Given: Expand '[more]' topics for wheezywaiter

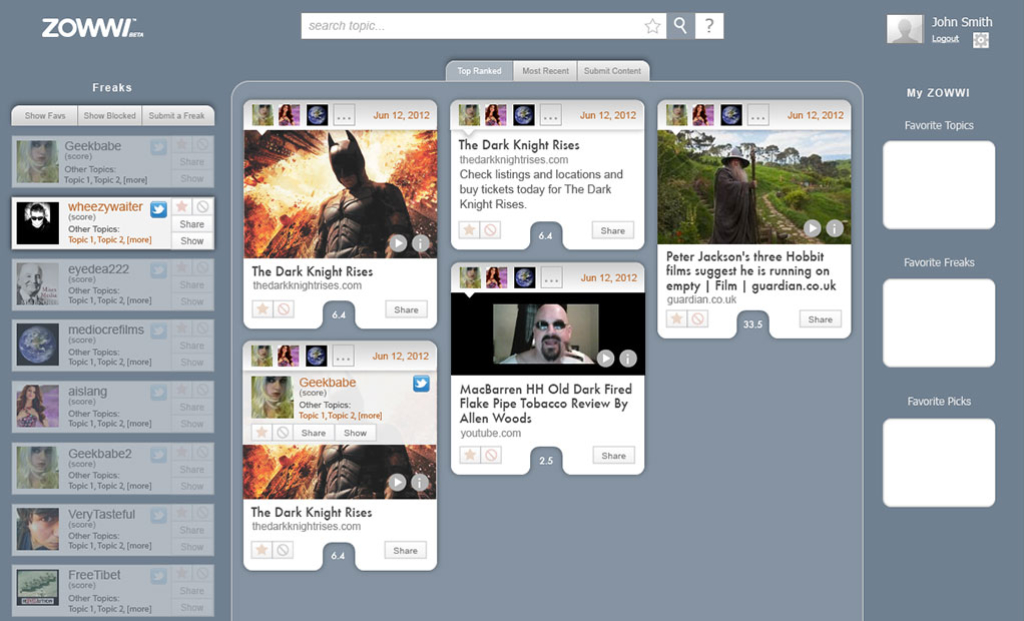Looking at the screenshot, I should (139, 240).
